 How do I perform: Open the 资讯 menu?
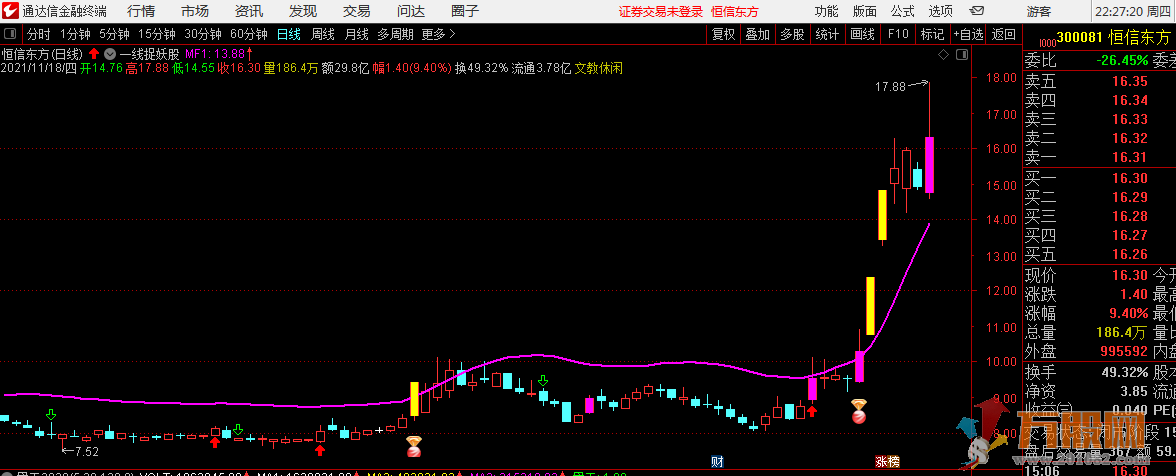[249, 11]
